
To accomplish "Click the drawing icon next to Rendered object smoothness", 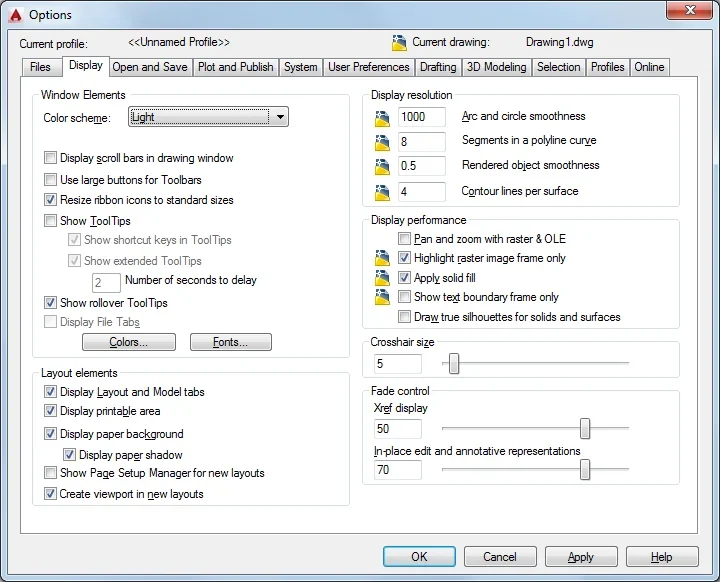I will (x=382, y=167).
